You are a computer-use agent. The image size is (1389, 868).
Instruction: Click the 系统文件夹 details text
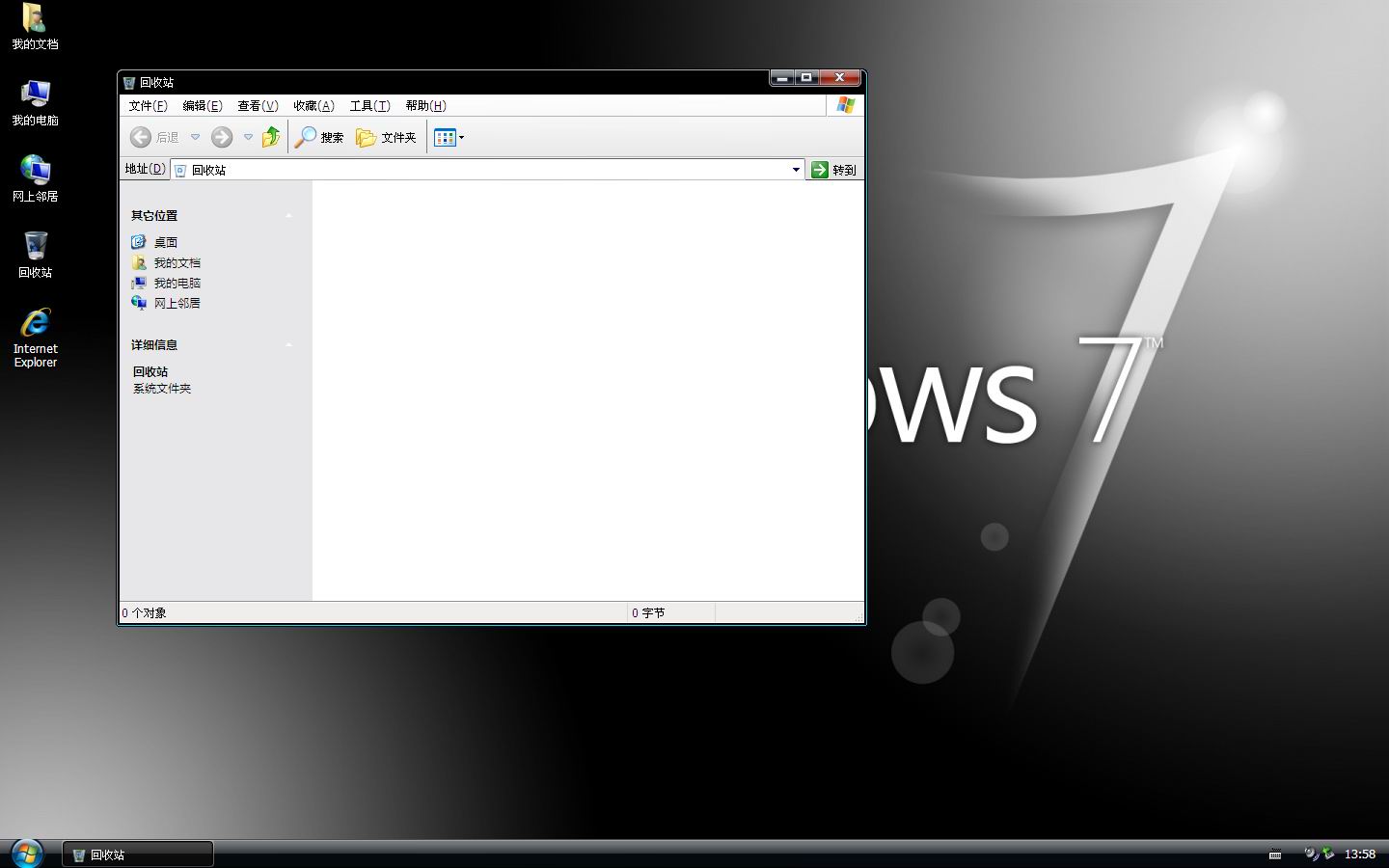(162, 389)
